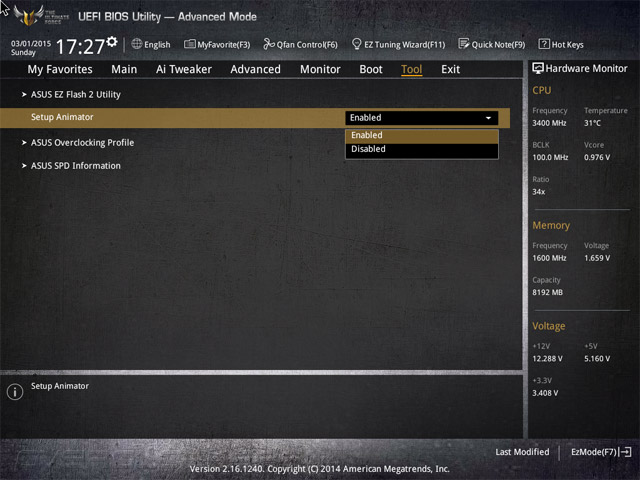The image size is (640, 480).
Task: Click the Hot Keys question mark icon
Action: click(x=544, y=44)
